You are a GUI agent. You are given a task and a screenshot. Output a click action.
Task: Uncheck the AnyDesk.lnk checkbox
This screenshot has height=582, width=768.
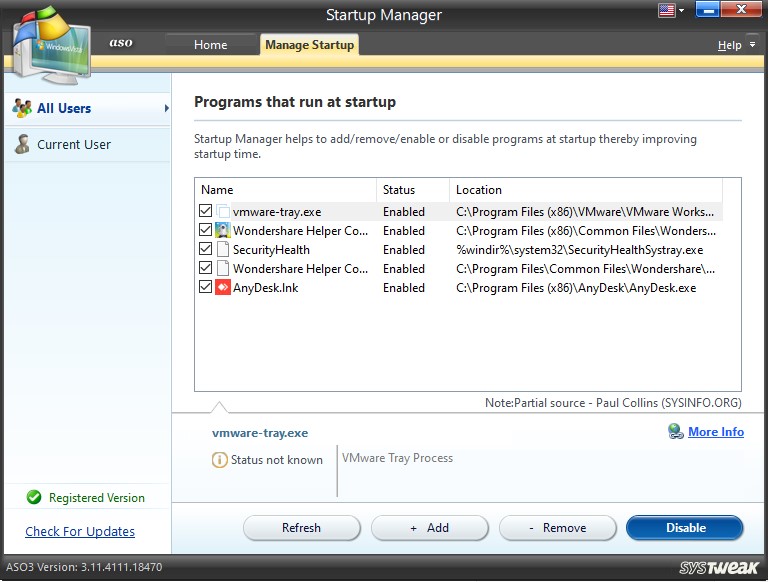coord(205,288)
